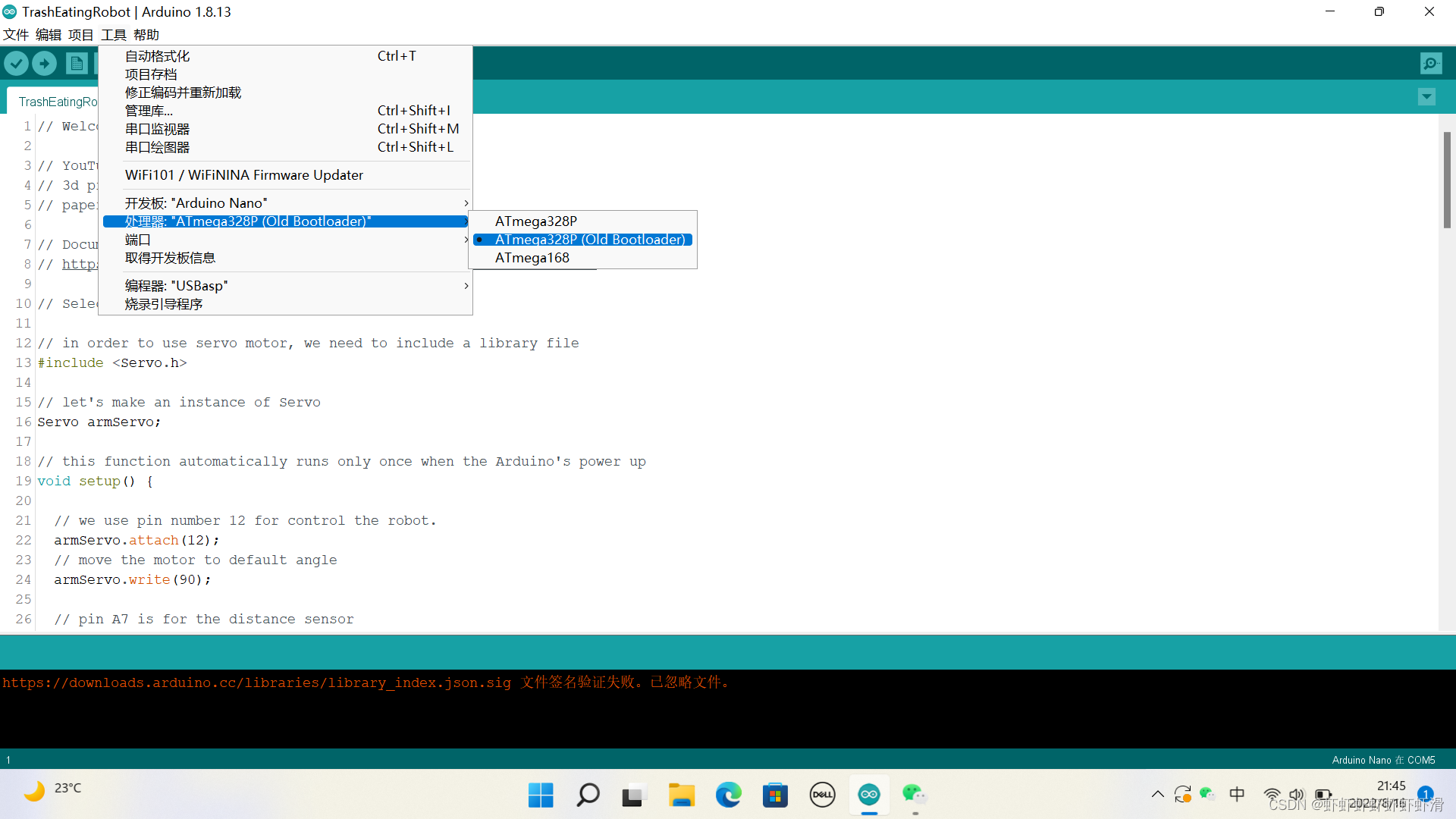Click the Upload arrow toolbar icon
Screen dimensions: 1456x819
[x=45, y=64]
